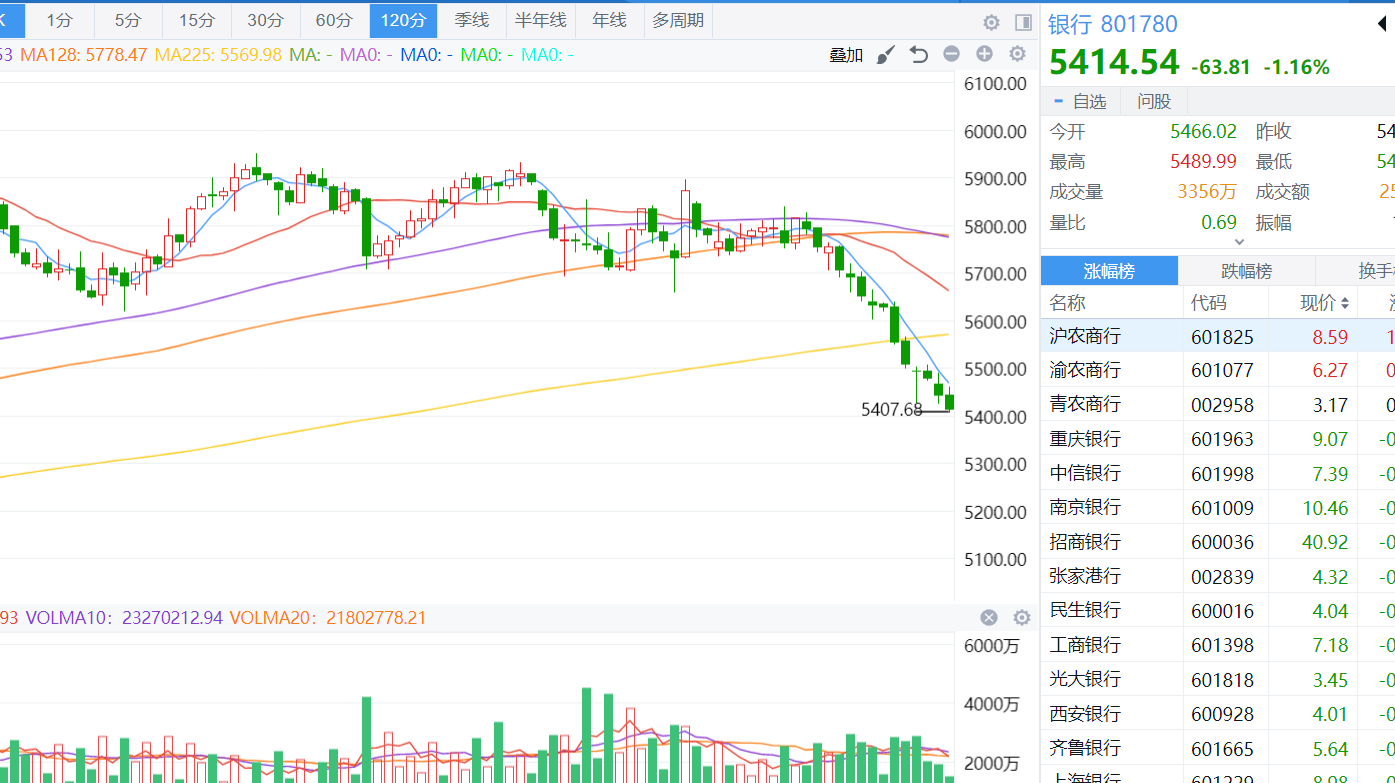The image size is (1395, 783).
Task: Toggle the side panel layout icon
Action: [1023, 22]
